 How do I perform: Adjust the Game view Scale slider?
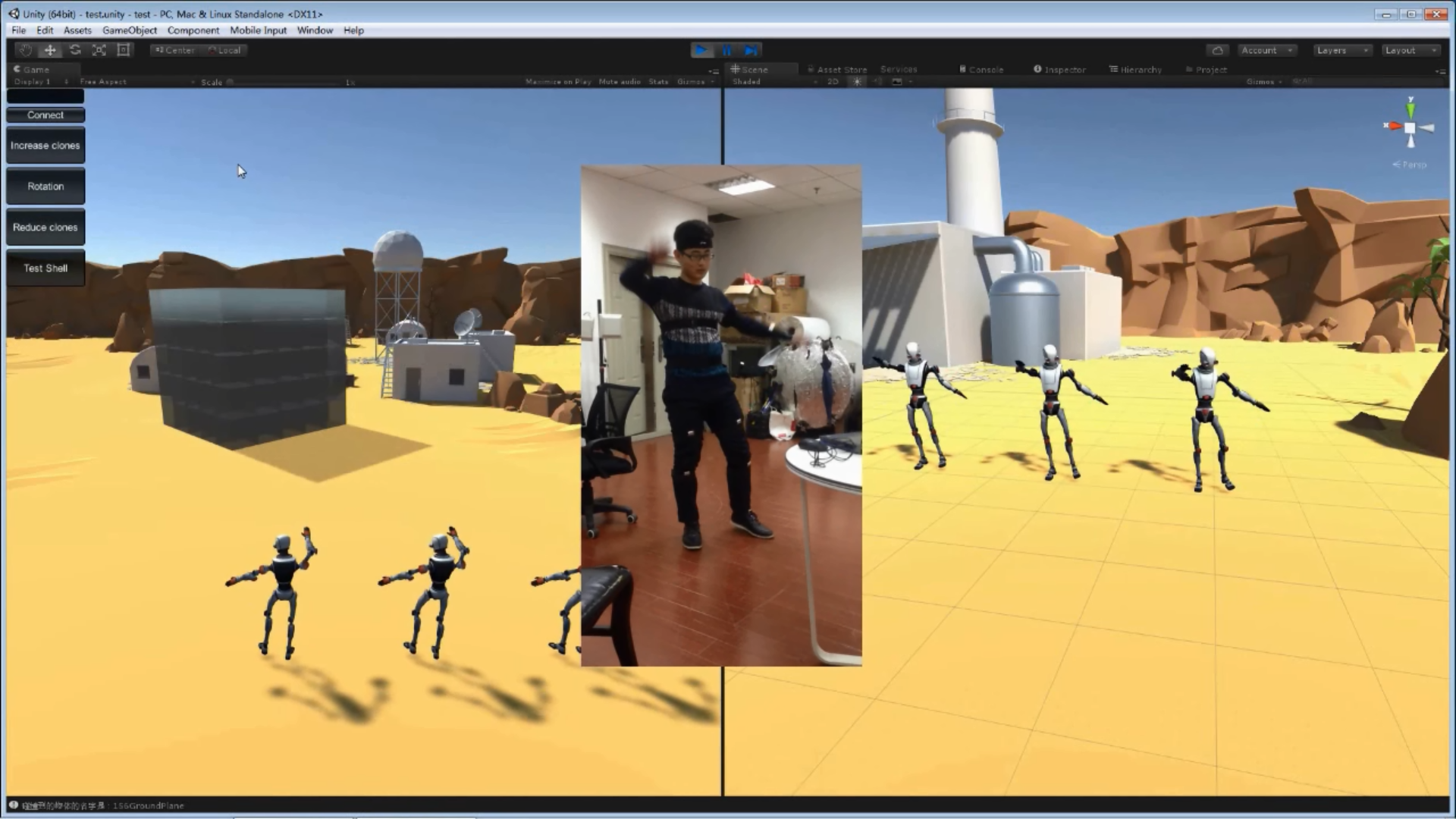231,82
